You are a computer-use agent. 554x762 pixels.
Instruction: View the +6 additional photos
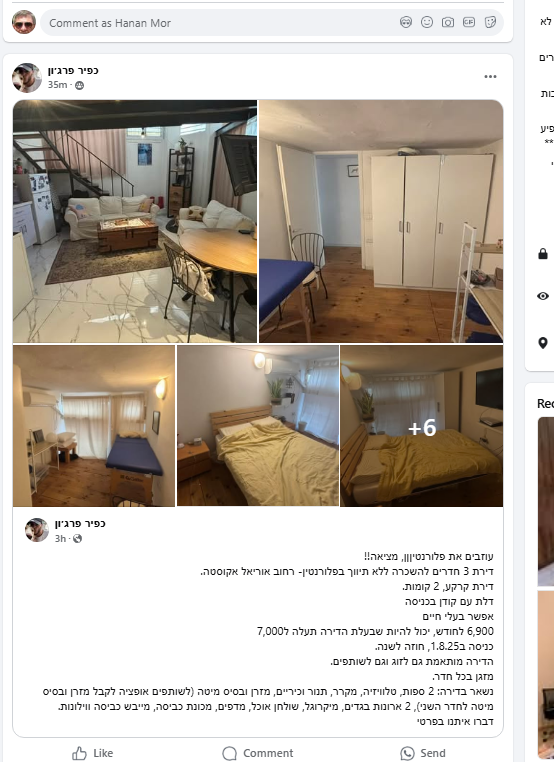click(x=422, y=426)
